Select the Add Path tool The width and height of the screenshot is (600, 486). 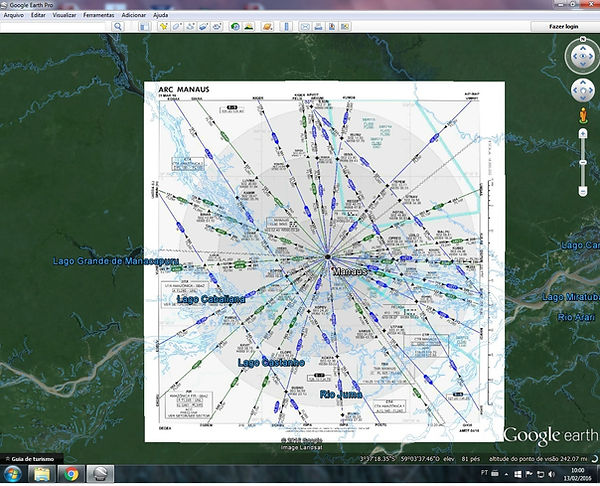click(190, 26)
